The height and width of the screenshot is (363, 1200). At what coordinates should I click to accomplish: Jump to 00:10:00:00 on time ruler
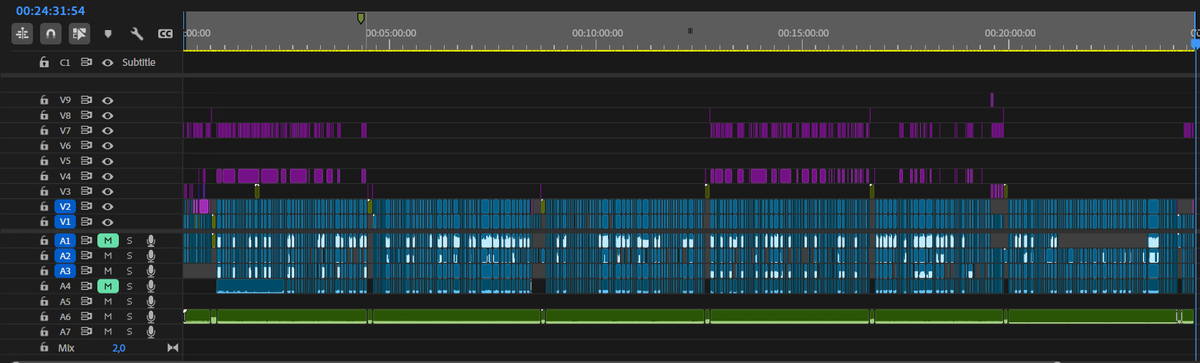(598, 32)
